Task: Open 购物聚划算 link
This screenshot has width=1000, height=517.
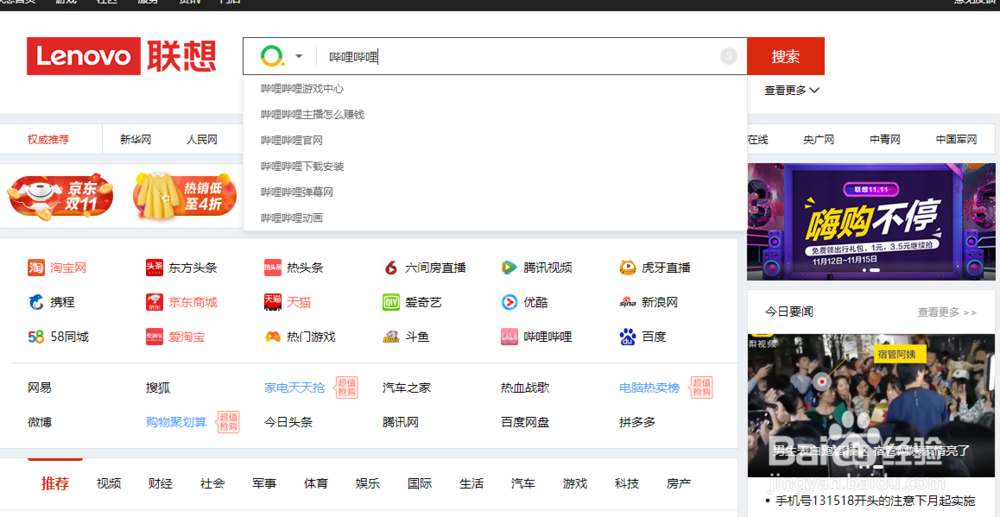Action: click(177, 422)
